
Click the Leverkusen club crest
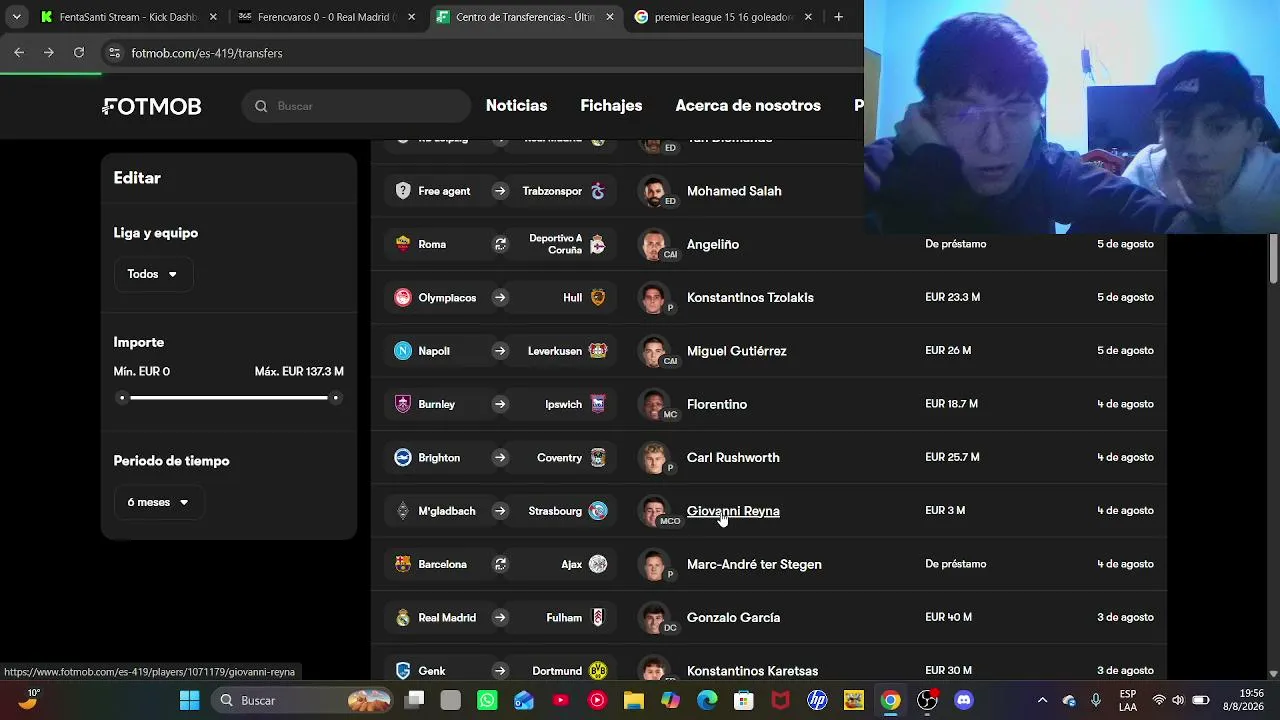tap(598, 351)
